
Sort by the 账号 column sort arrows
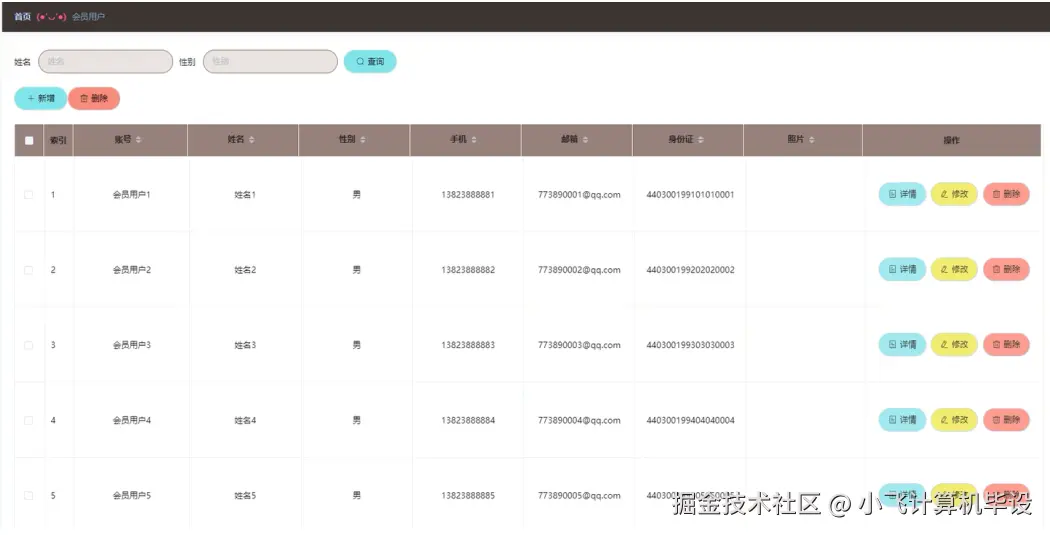tap(139, 140)
